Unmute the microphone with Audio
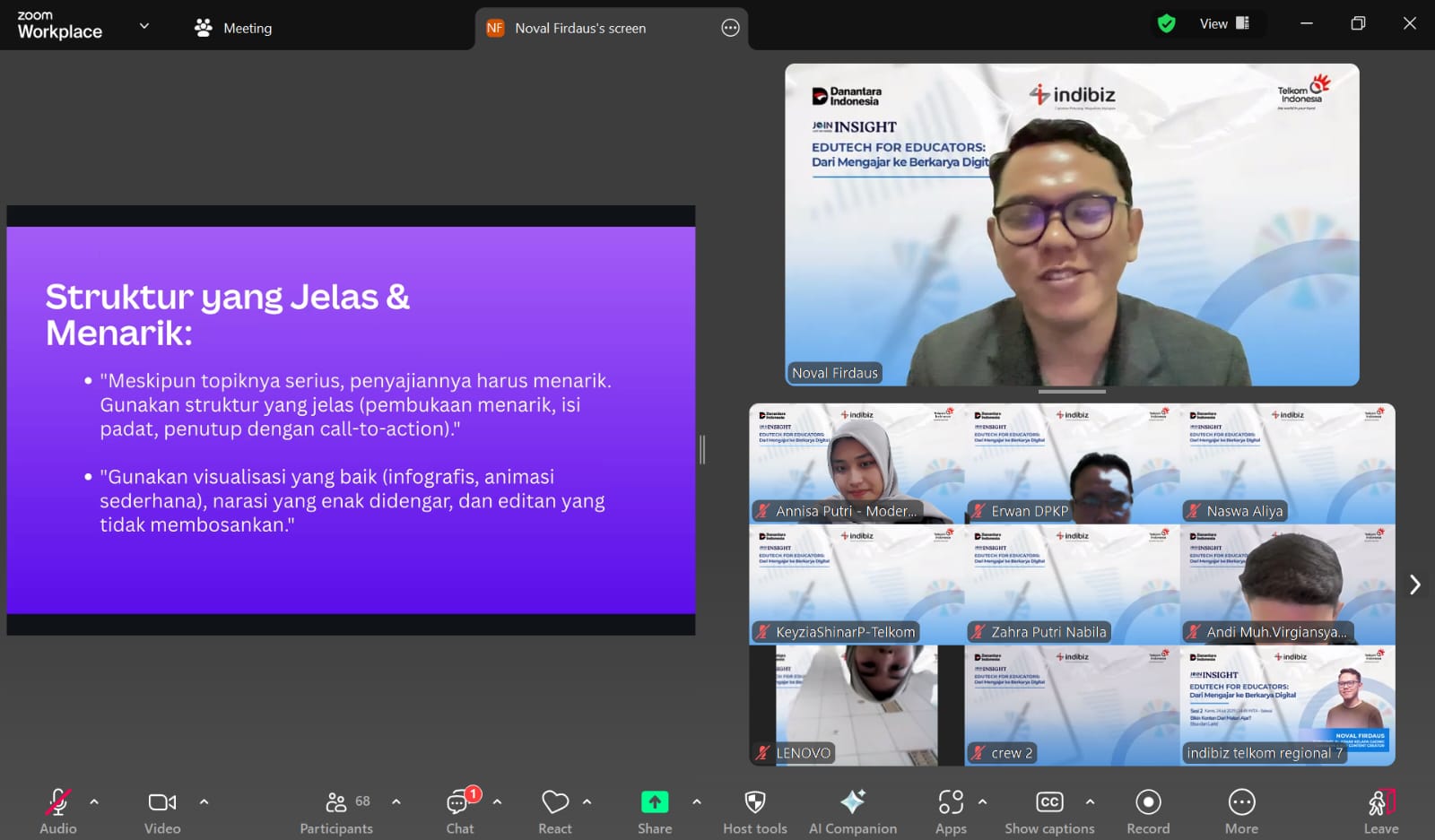 [58, 811]
